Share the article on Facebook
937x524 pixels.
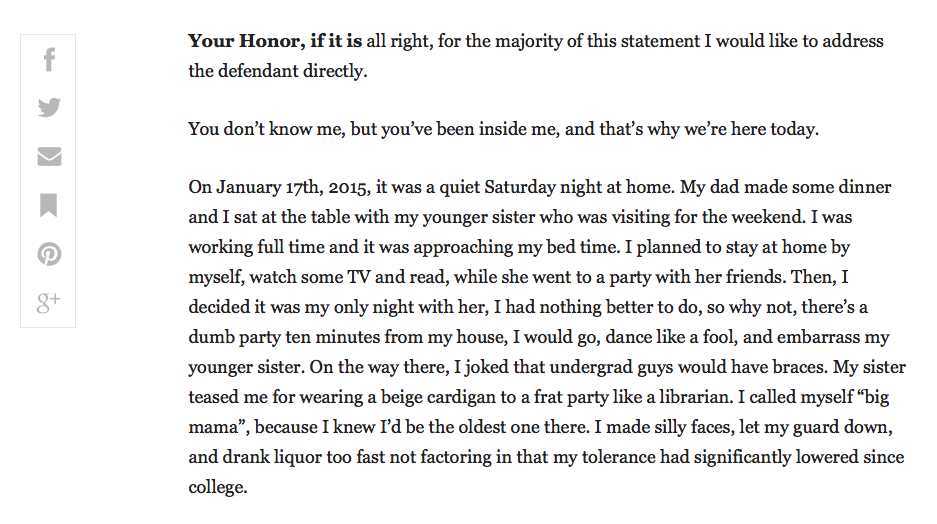[x=49, y=60]
